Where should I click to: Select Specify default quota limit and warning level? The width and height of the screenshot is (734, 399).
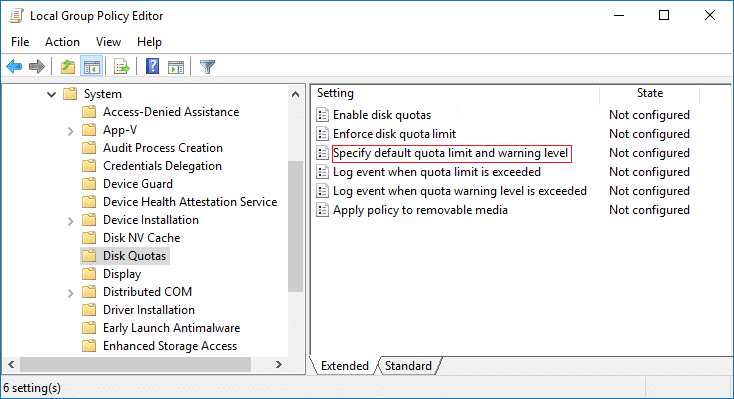point(450,153)
